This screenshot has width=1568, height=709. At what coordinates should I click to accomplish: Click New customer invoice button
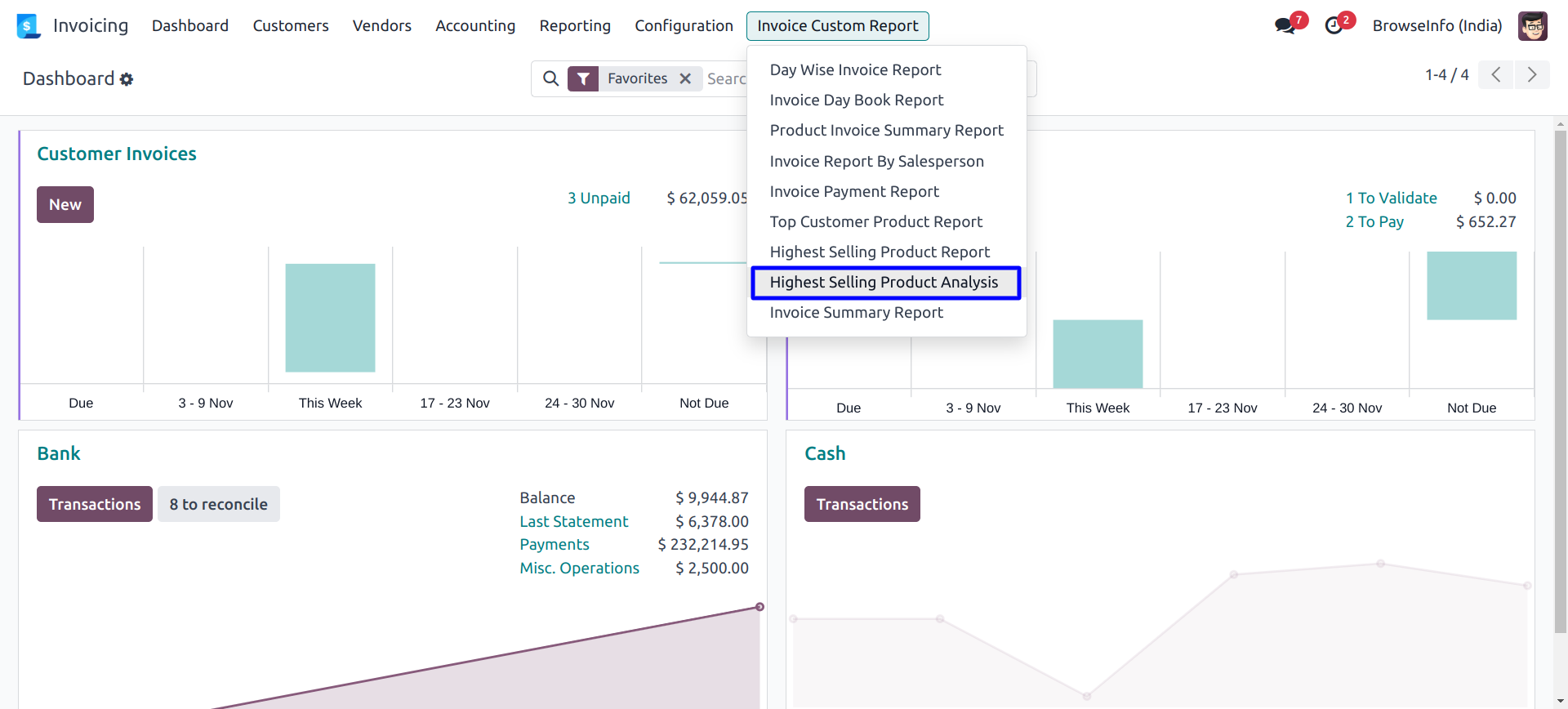[65, 205]
